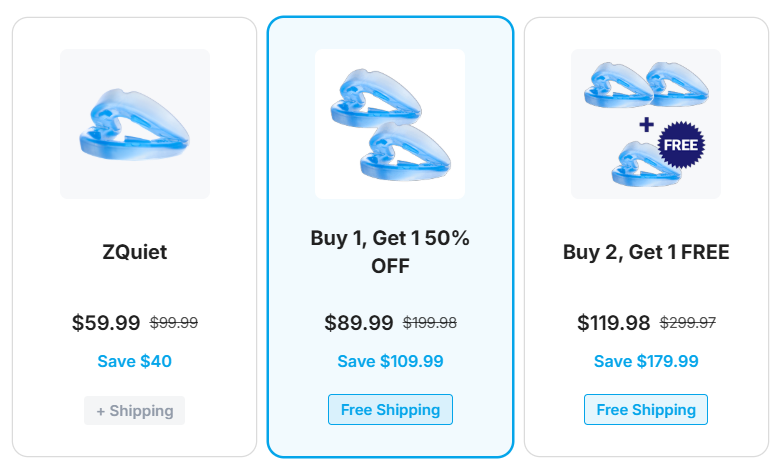Click the crossed-out $199.98 price
Image resolution: width=781 pixels, height=472 pixels.
[x=430, y=323]
